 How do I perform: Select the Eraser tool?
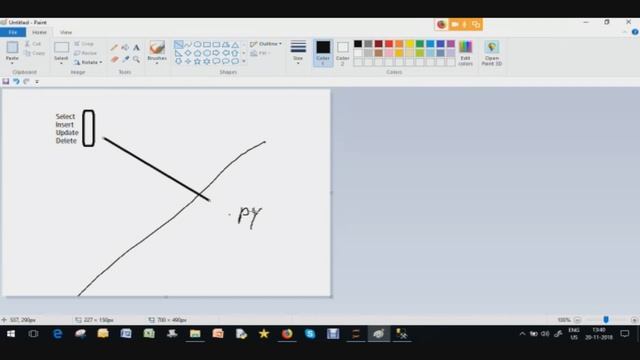coord(114,60)
